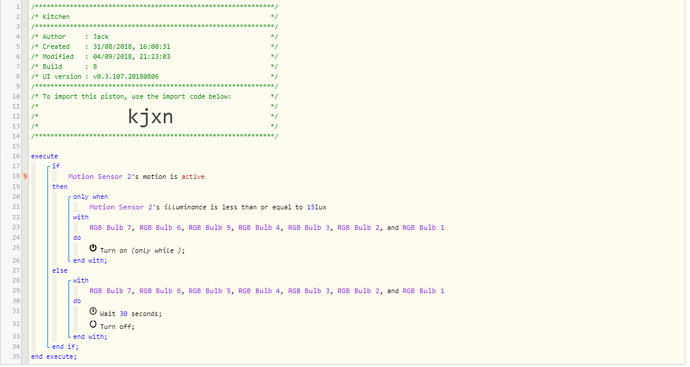Click the execute keyword

tap(44, 156)
